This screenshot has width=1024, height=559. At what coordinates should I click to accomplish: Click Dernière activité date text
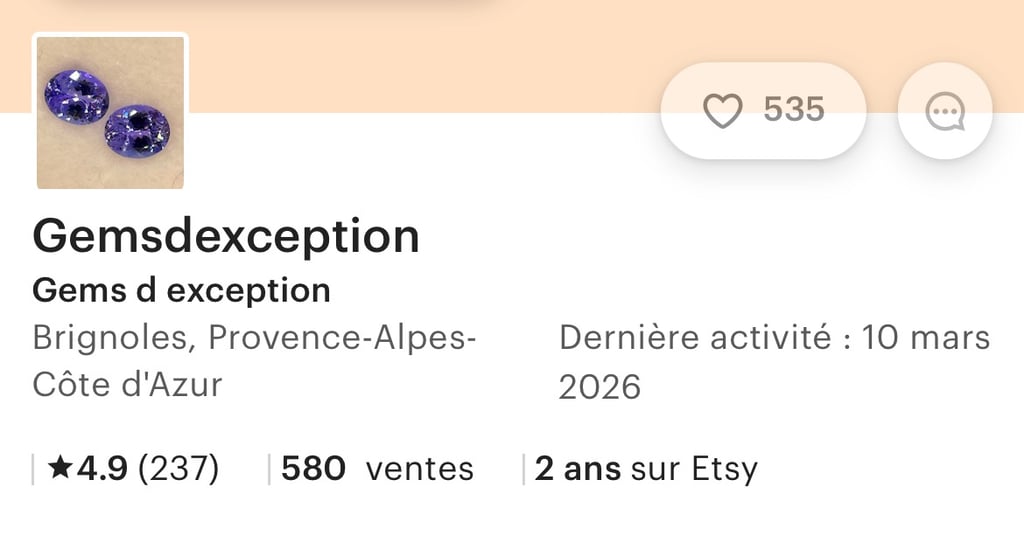[773, 338]
